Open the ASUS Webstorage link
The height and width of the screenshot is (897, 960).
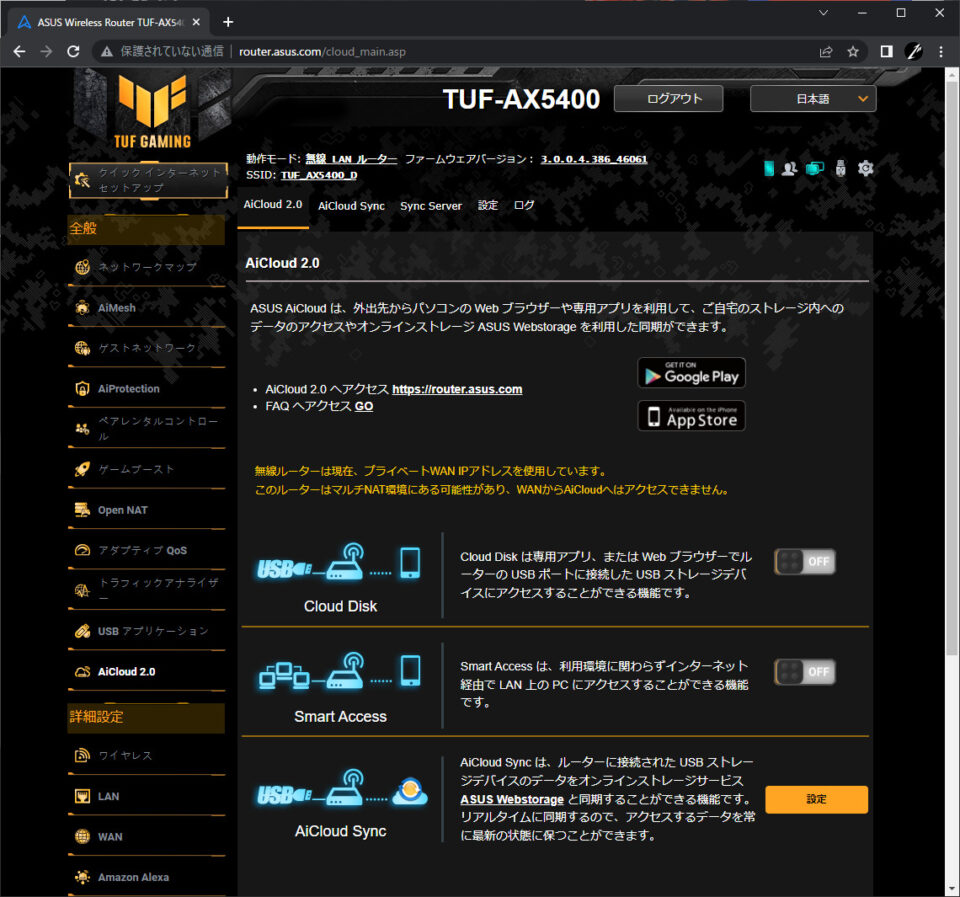tap(512, 800)
